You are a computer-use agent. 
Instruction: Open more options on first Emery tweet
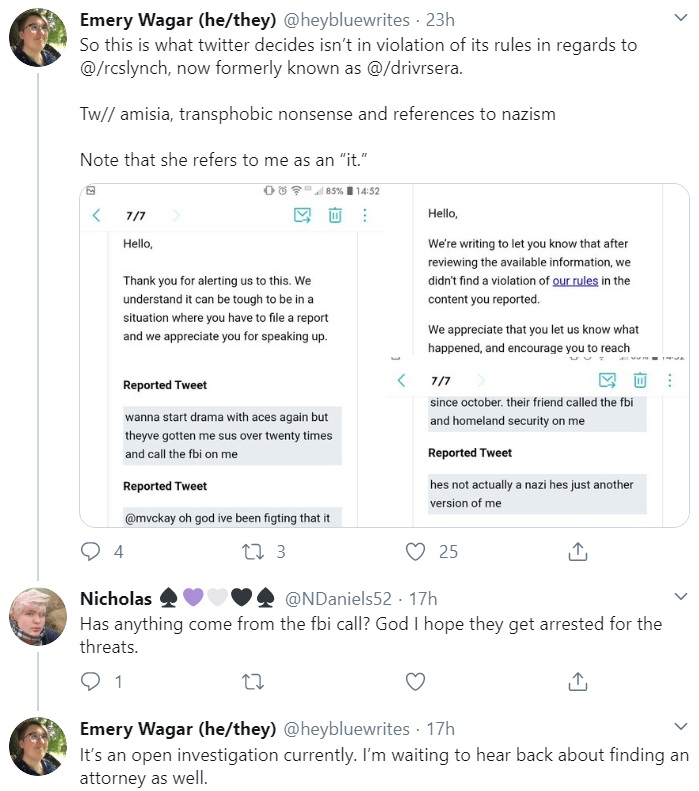coord(681,18)
